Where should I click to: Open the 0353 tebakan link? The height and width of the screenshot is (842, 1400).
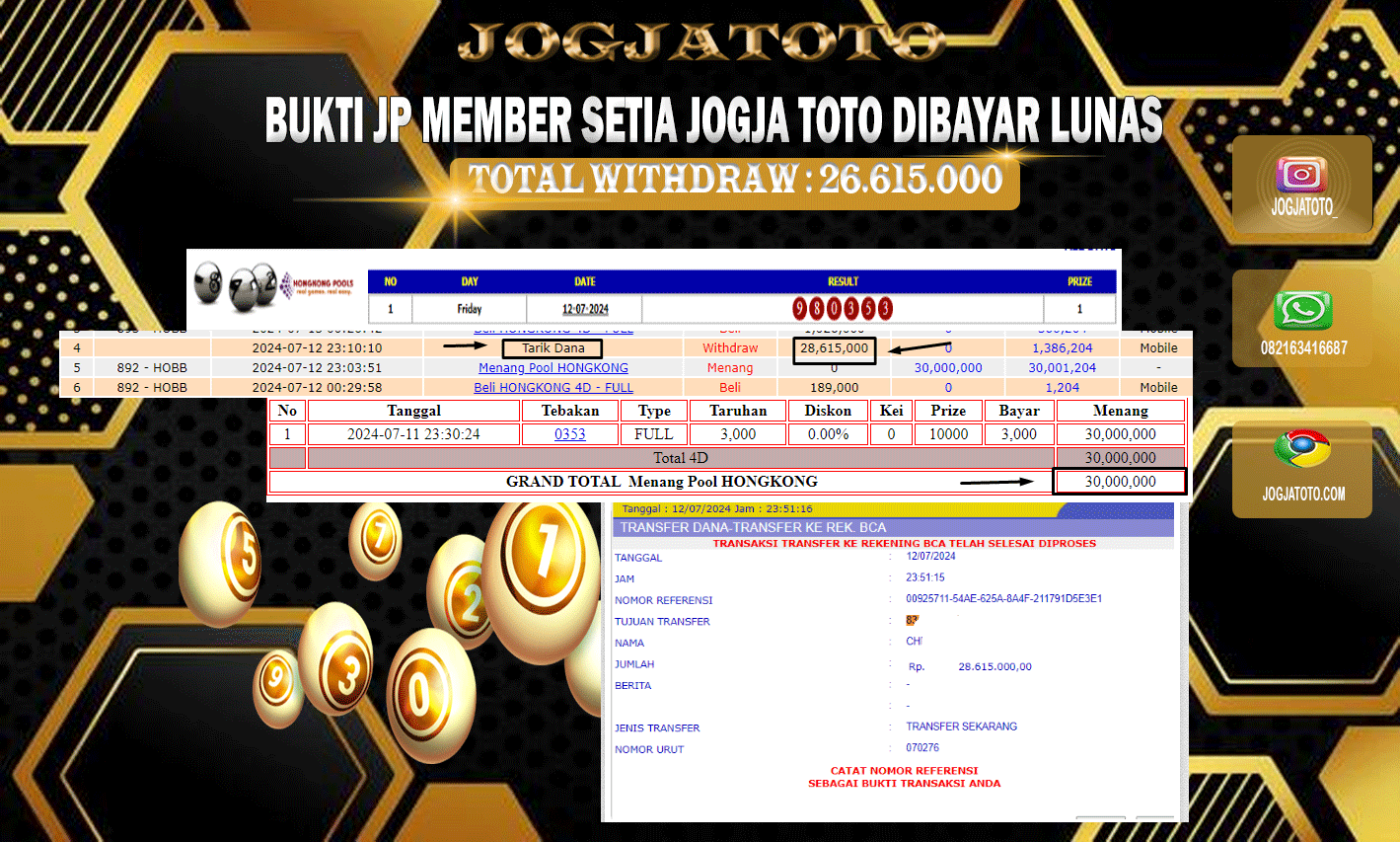point(570,434)
